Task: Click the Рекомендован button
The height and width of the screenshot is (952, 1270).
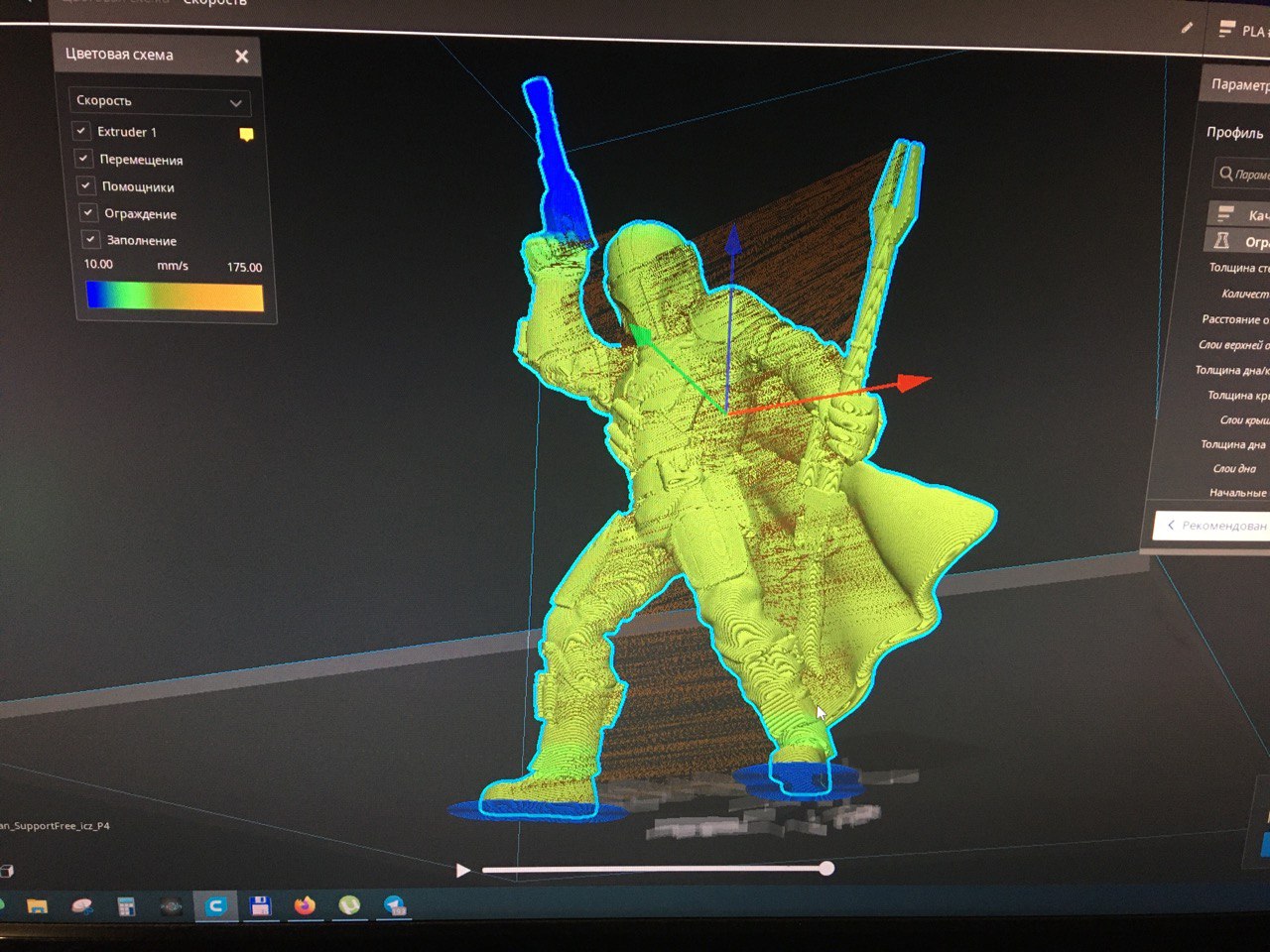Action: coord(1211,526)
